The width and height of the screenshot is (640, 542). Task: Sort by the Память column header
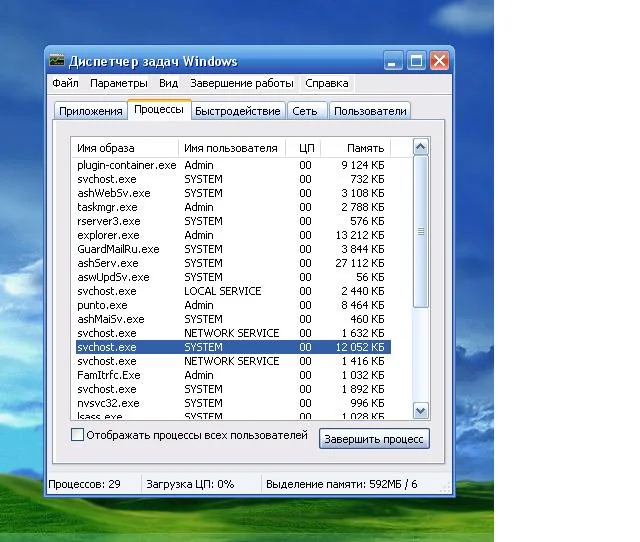[365, 148]
